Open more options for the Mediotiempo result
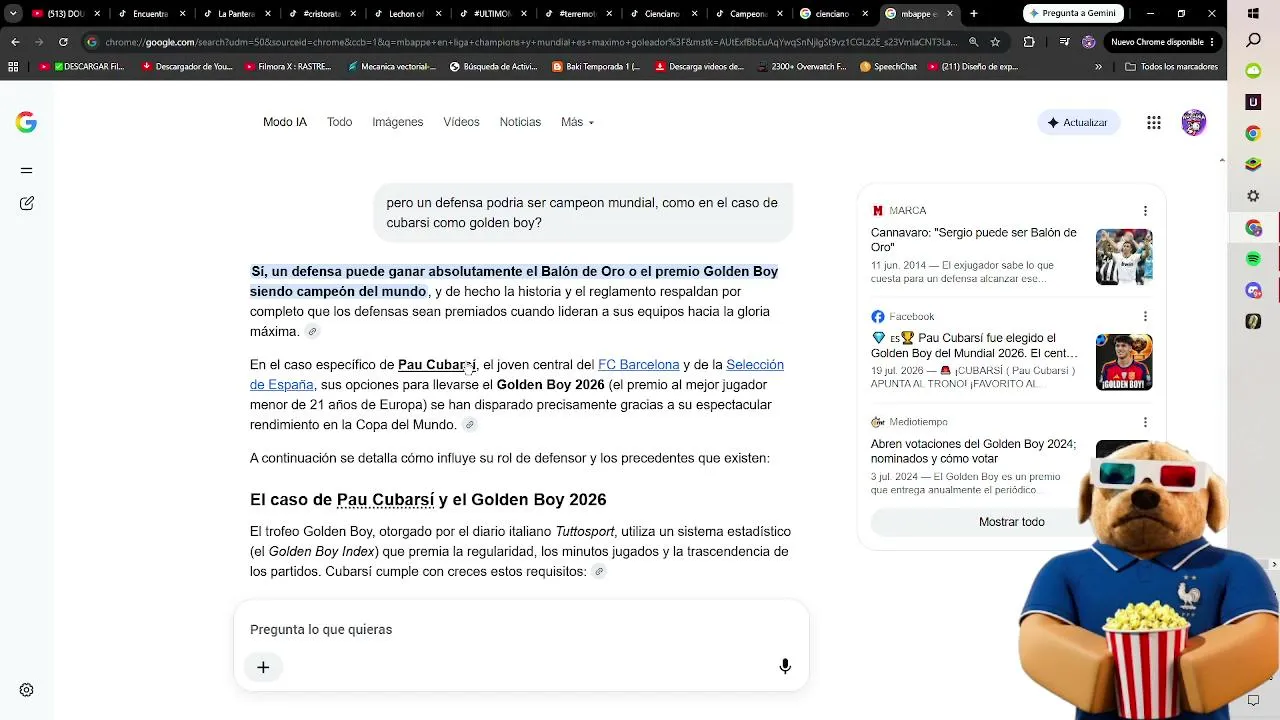The height and width of the screenshot is (720, 1280). click(x=1145, y=422)
